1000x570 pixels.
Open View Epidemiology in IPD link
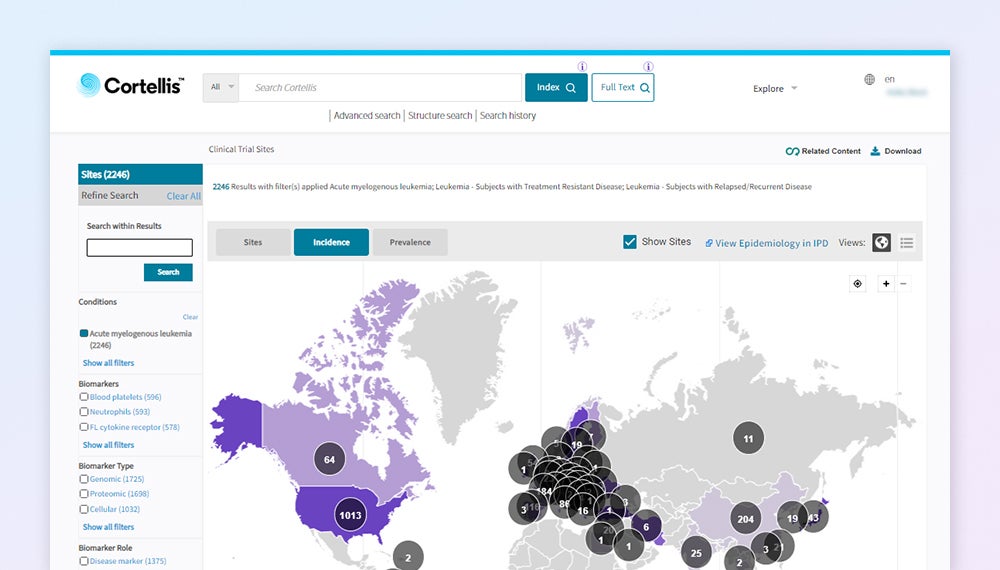pos(766,243)
